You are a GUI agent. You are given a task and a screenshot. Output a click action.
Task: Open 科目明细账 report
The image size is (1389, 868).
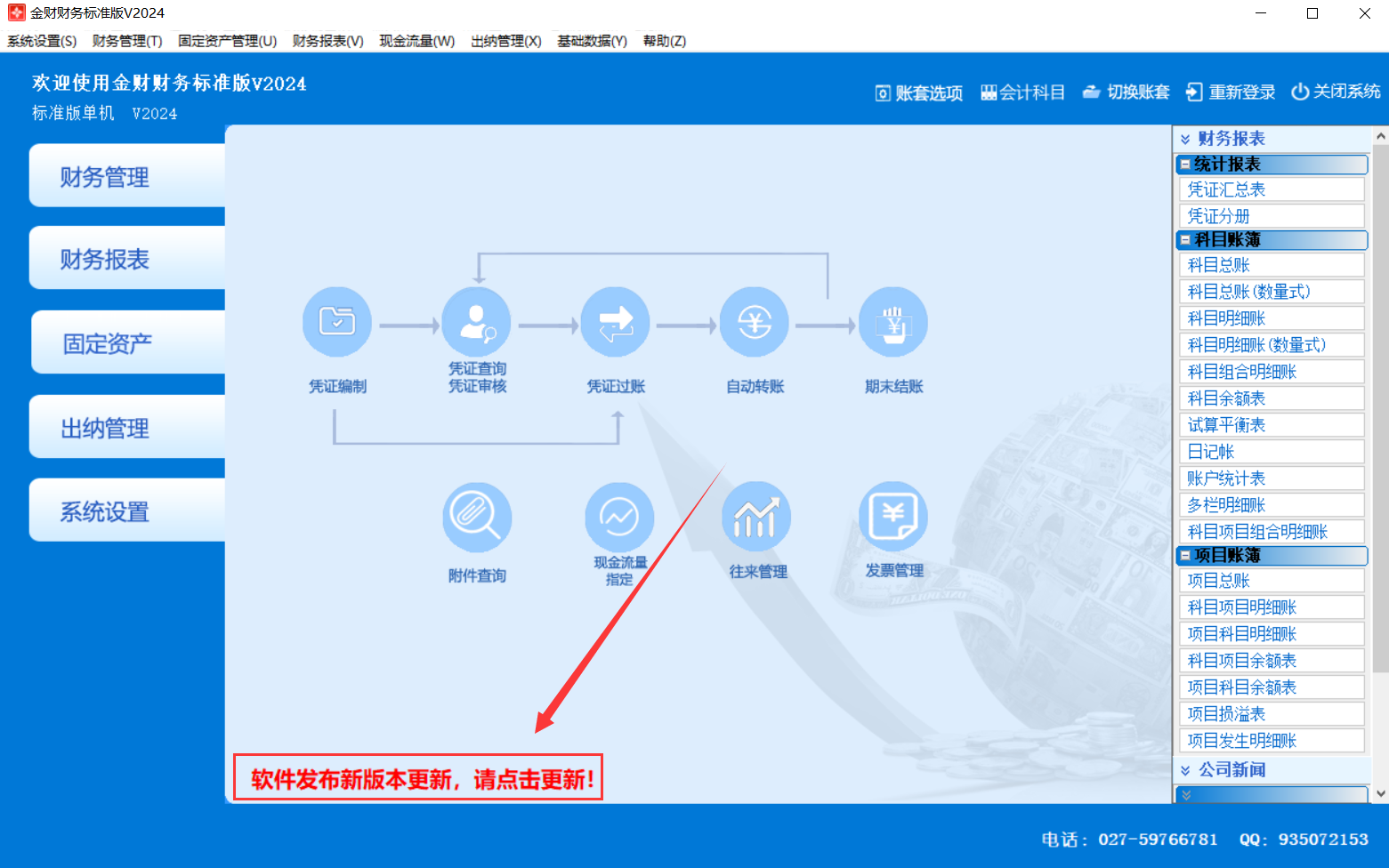click(x=1272, y=318)
